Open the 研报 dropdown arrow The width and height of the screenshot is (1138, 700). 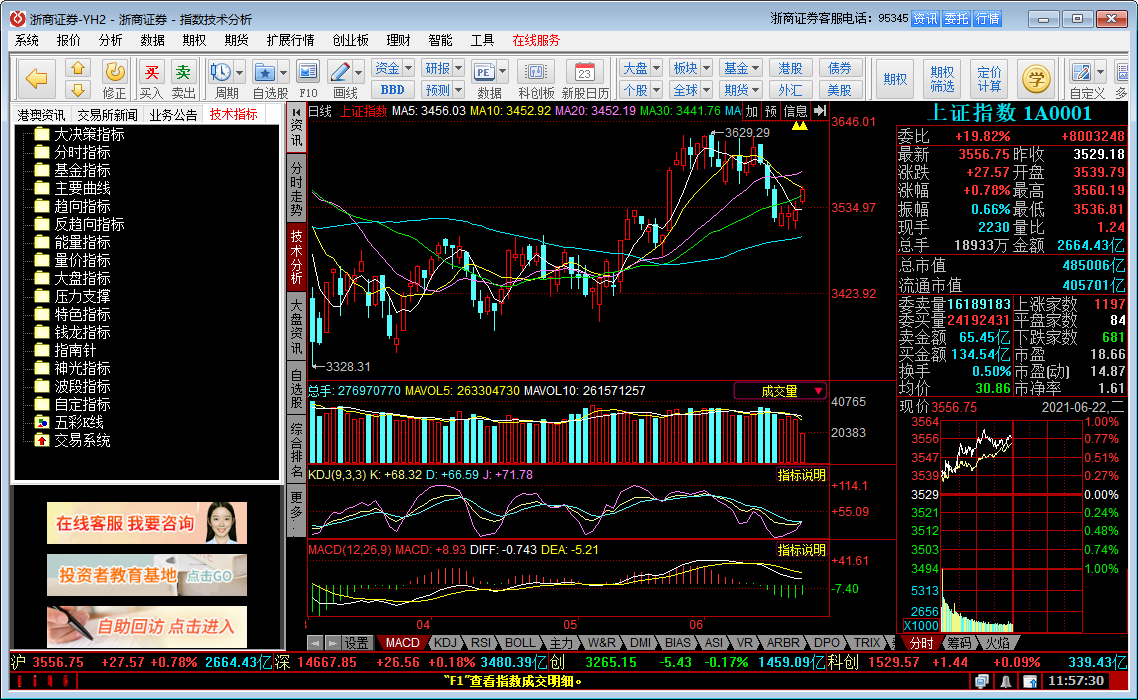point(458,68)
